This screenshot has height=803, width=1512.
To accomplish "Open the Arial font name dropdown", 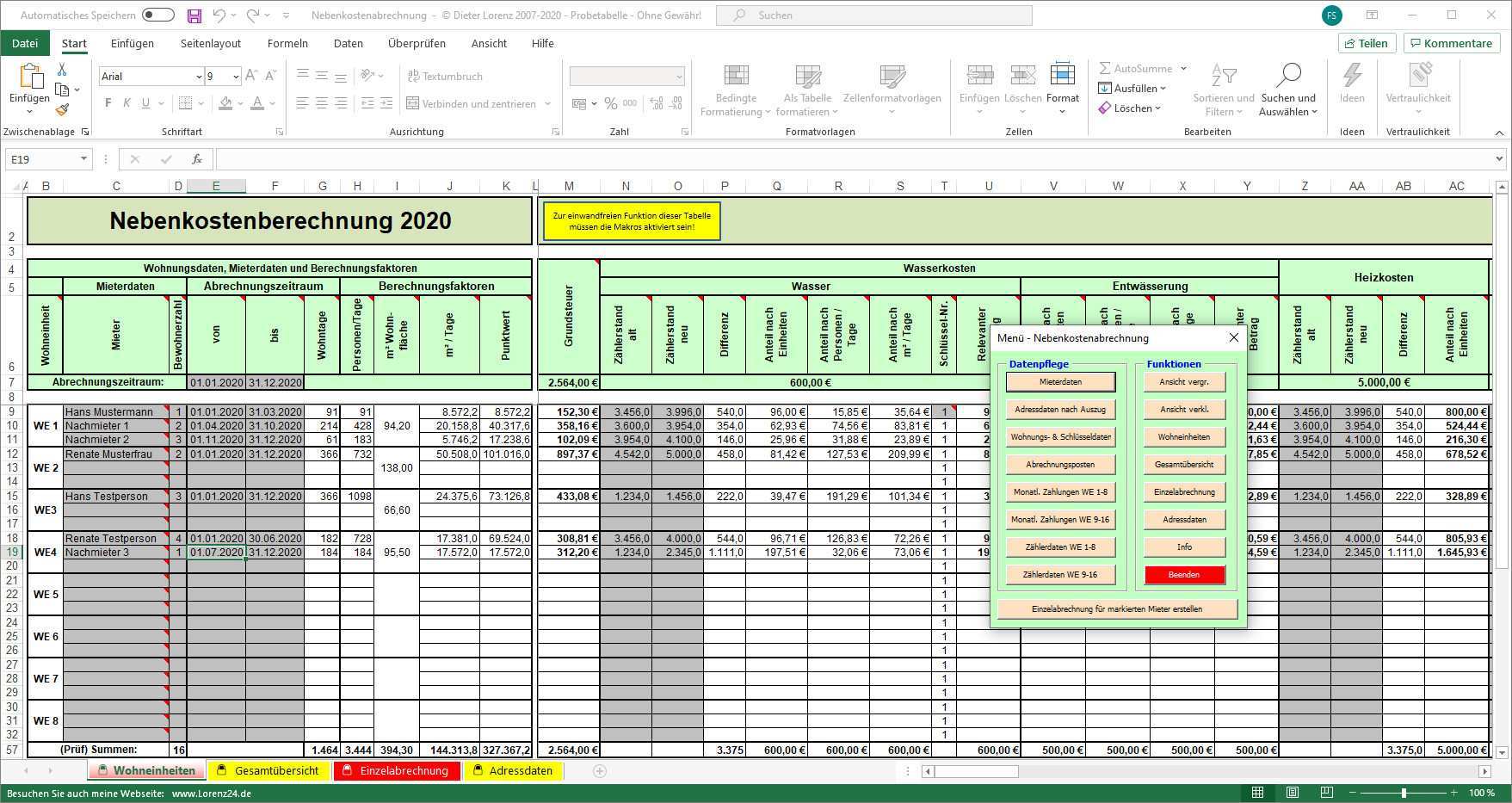I will [197, 77].
